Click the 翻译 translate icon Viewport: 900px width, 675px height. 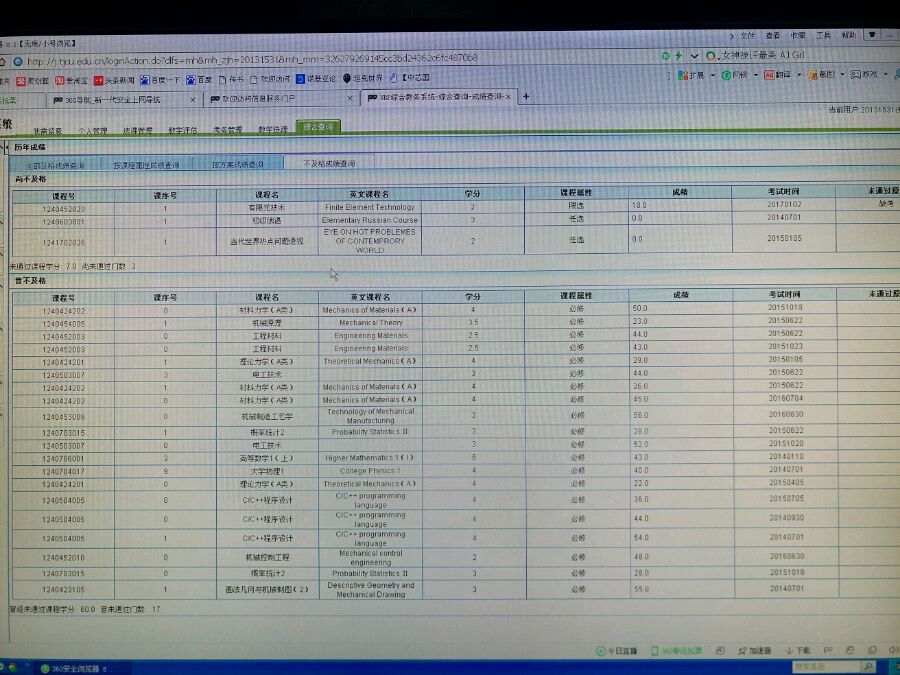[x=778, y=75]
